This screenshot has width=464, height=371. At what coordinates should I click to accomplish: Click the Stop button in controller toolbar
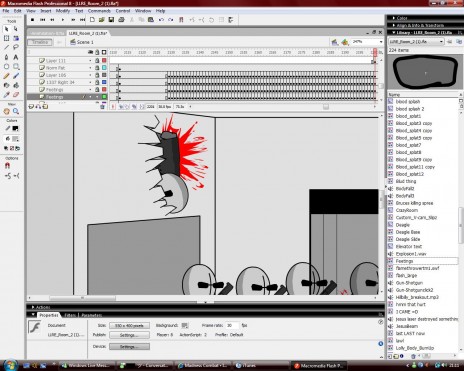32,20
